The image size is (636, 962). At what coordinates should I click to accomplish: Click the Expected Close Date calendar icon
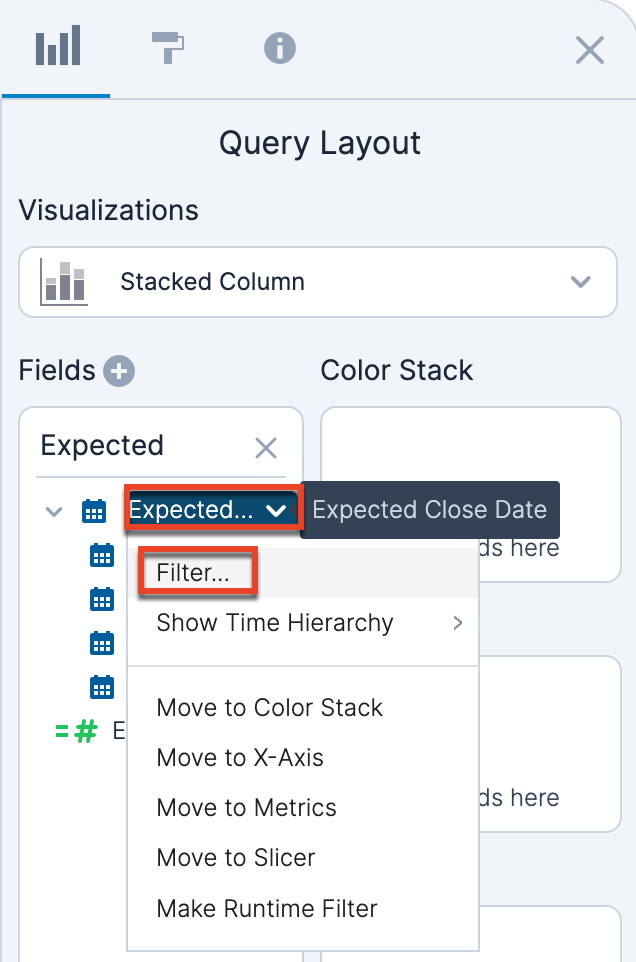[93, 512]
